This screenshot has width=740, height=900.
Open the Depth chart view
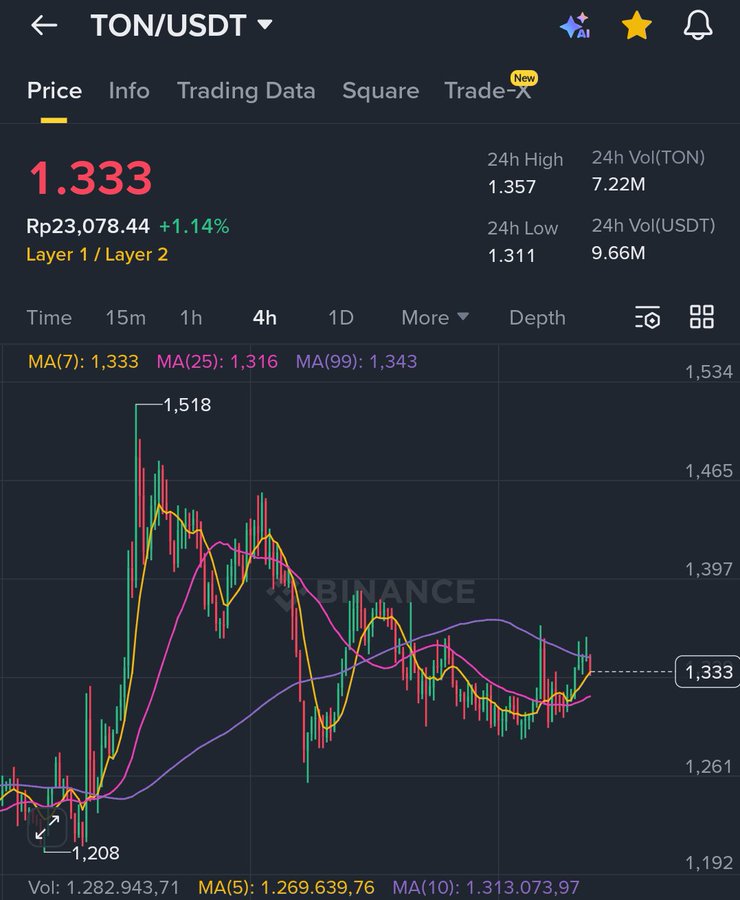(x=537, y=317)
